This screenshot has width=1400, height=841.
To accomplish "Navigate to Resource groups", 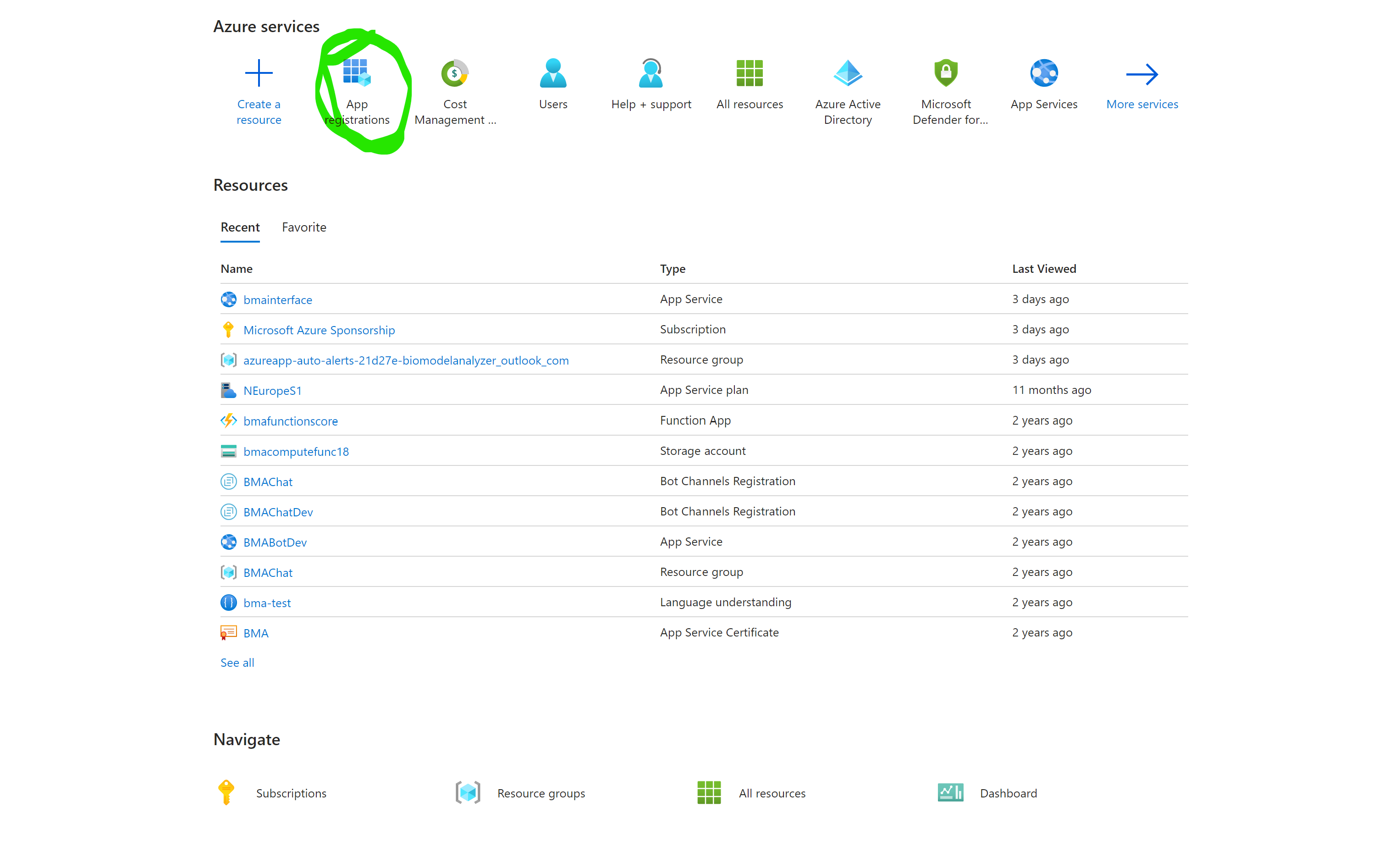I will point(541,793).
